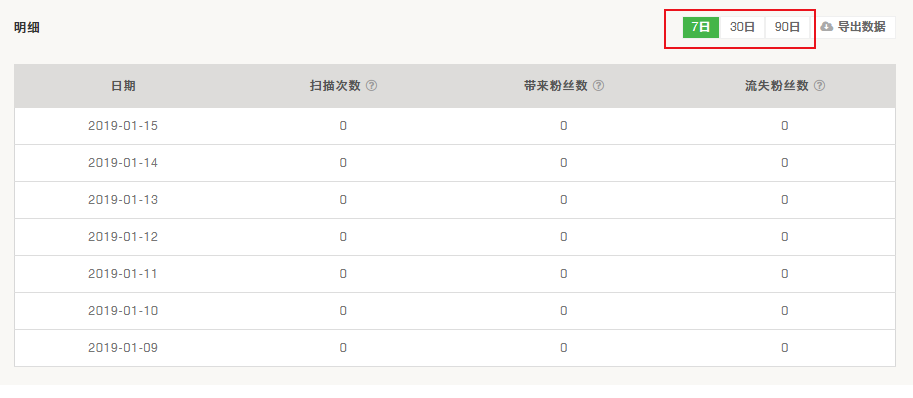Image resolution: width=913 pixels, height=398 pixels.
Task: Click help icon beside 扫描次数
Action: pos(371,86)
